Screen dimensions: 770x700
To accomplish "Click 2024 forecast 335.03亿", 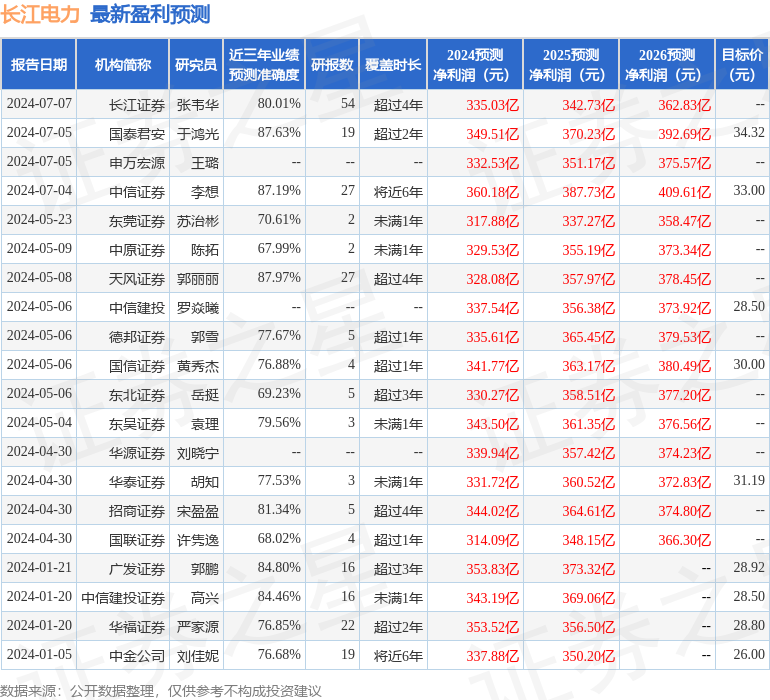I will click(493, 105).
